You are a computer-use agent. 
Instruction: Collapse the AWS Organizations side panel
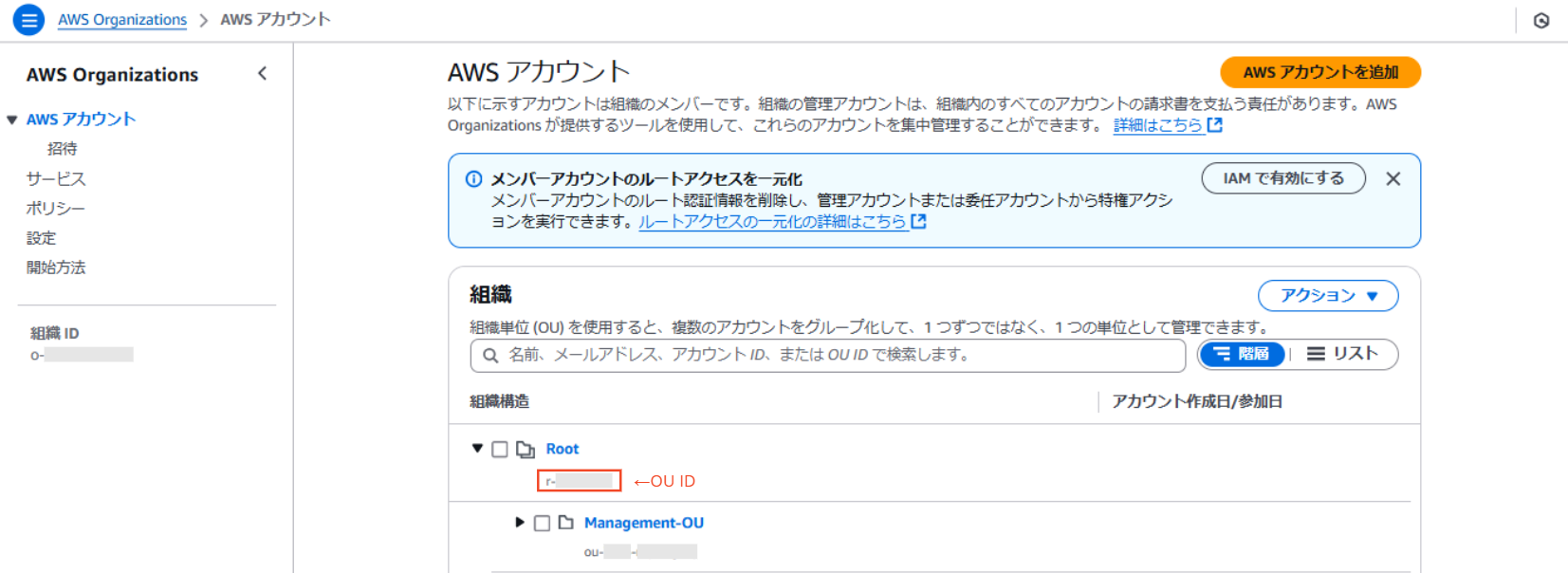coord(263,74)
